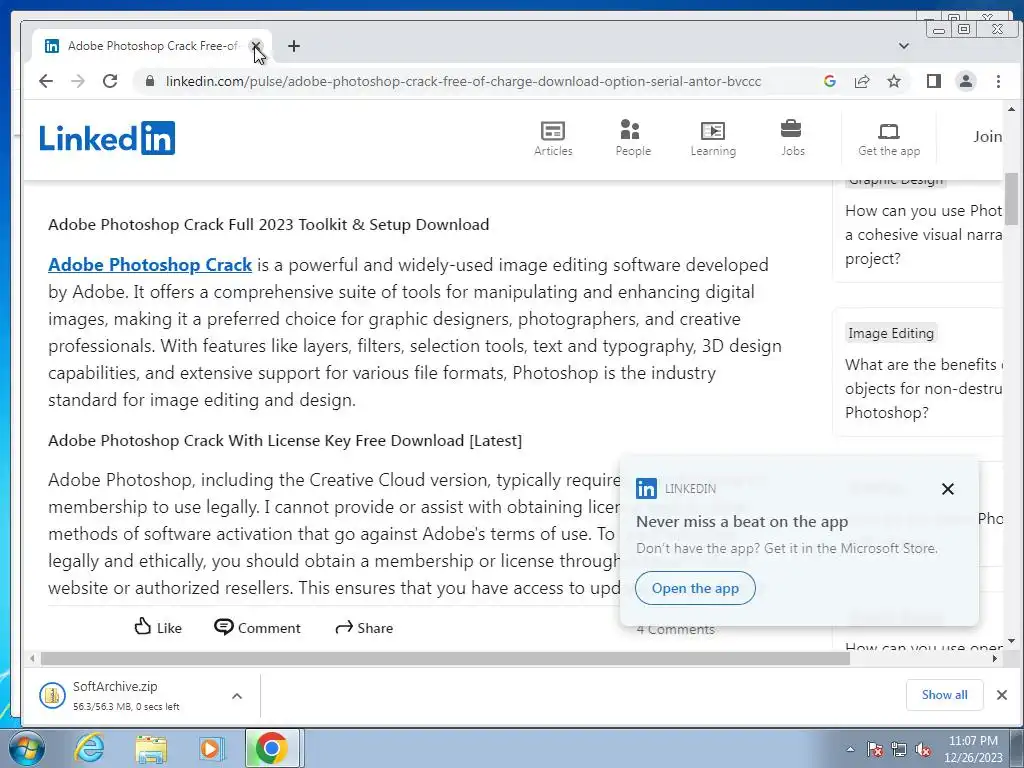The width and height of the screenshot is (1024, 768).
Task: Select the Image Editing topic tag
Action: coord(891,333)
